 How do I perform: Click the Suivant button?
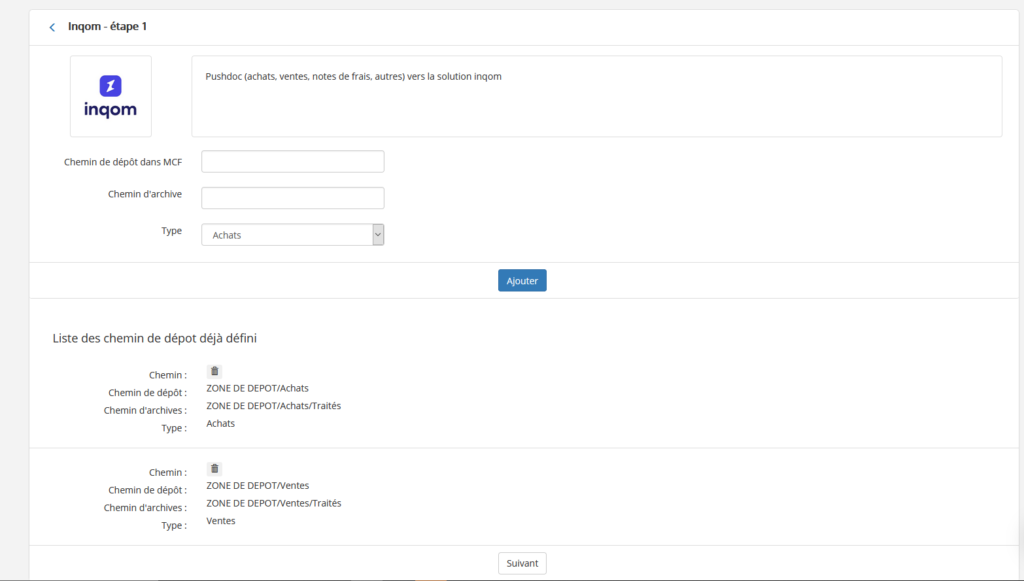pos(522,563)
